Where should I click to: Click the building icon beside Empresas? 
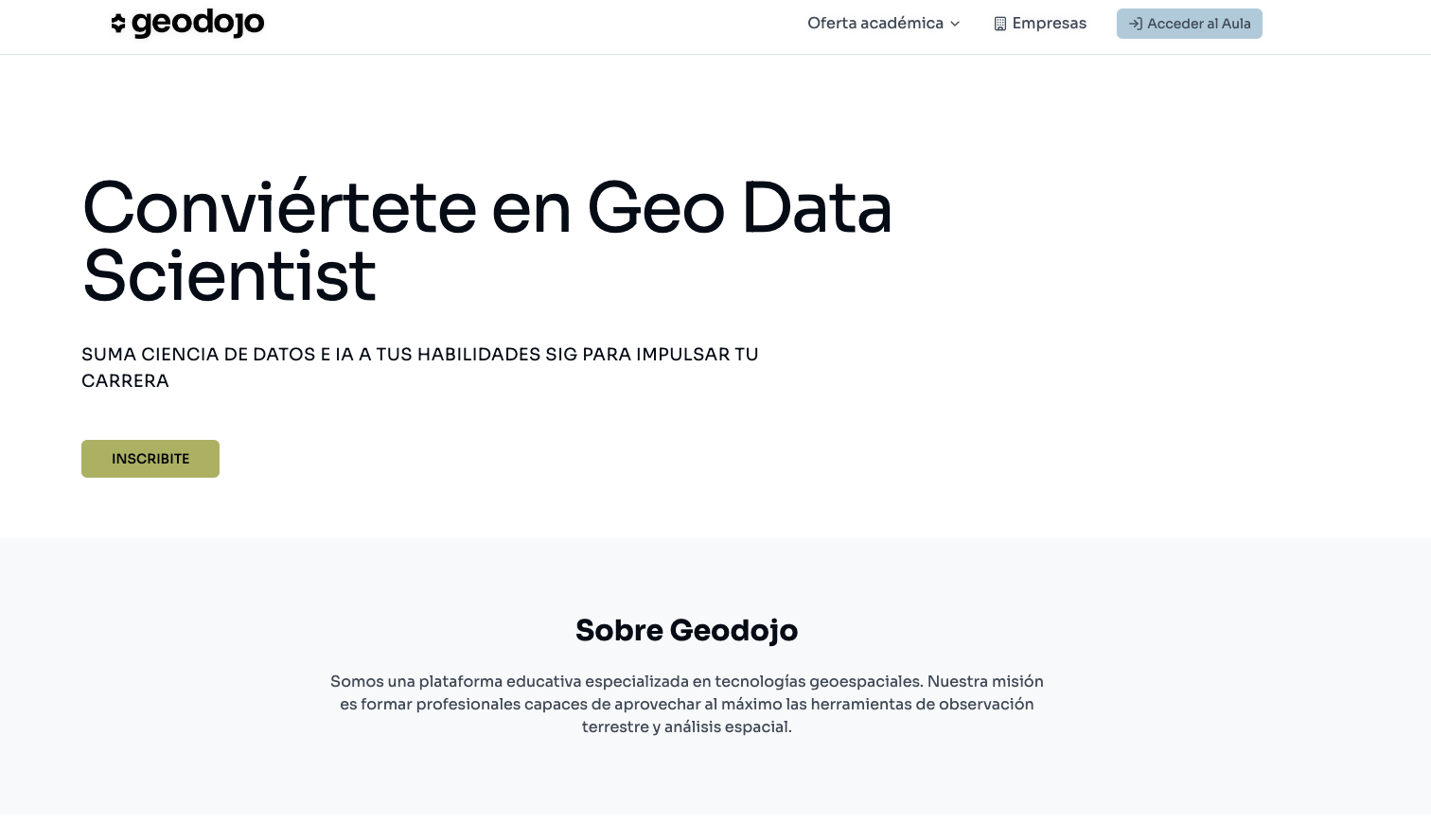1000,24
